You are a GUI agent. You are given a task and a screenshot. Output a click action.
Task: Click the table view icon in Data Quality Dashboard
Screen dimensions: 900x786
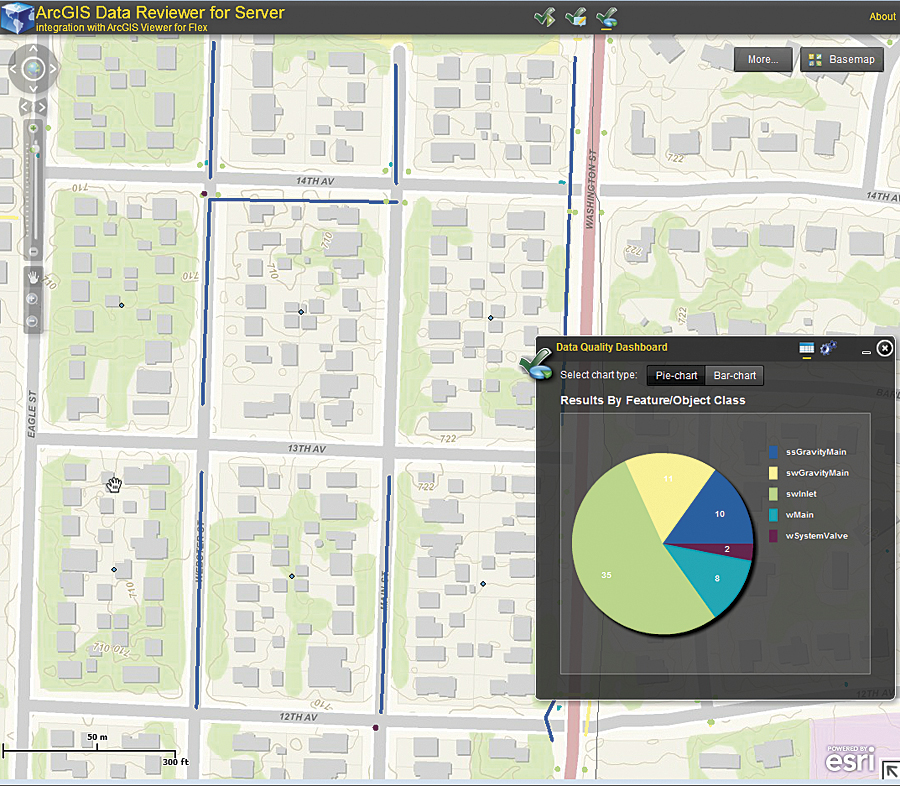[x=806, y=347]
